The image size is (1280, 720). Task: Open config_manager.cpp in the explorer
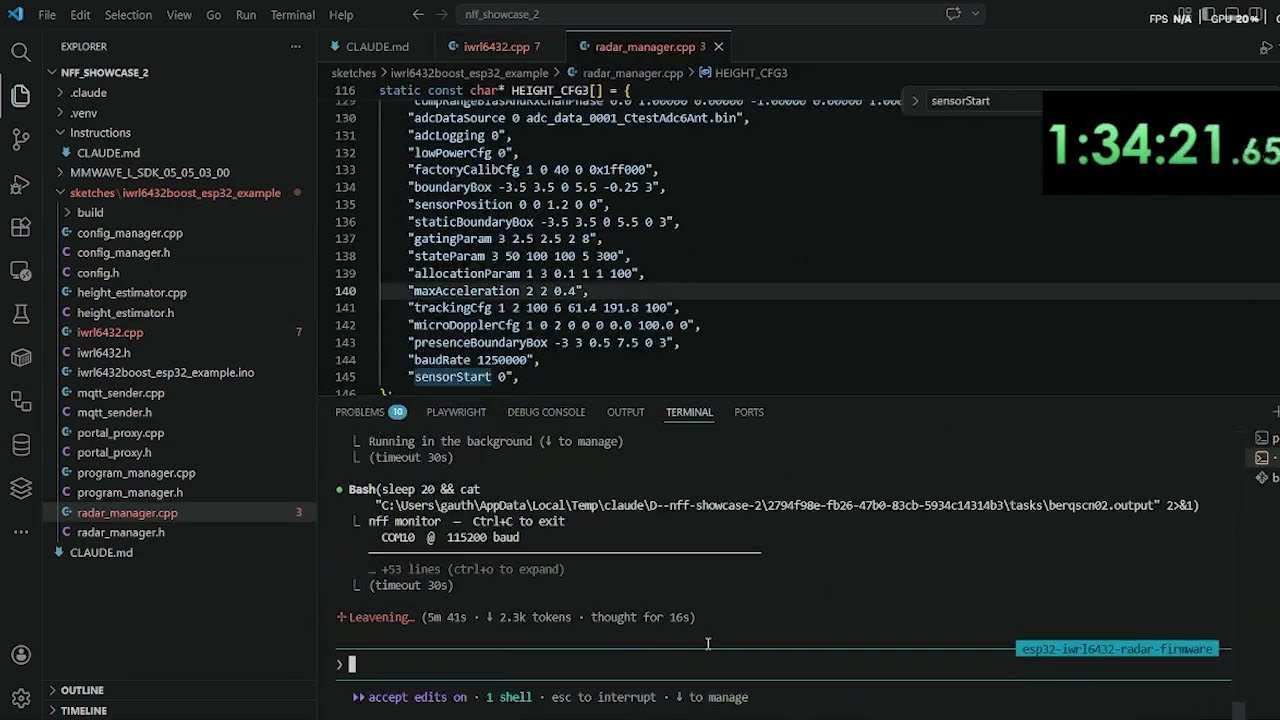[x=129, y=233]
